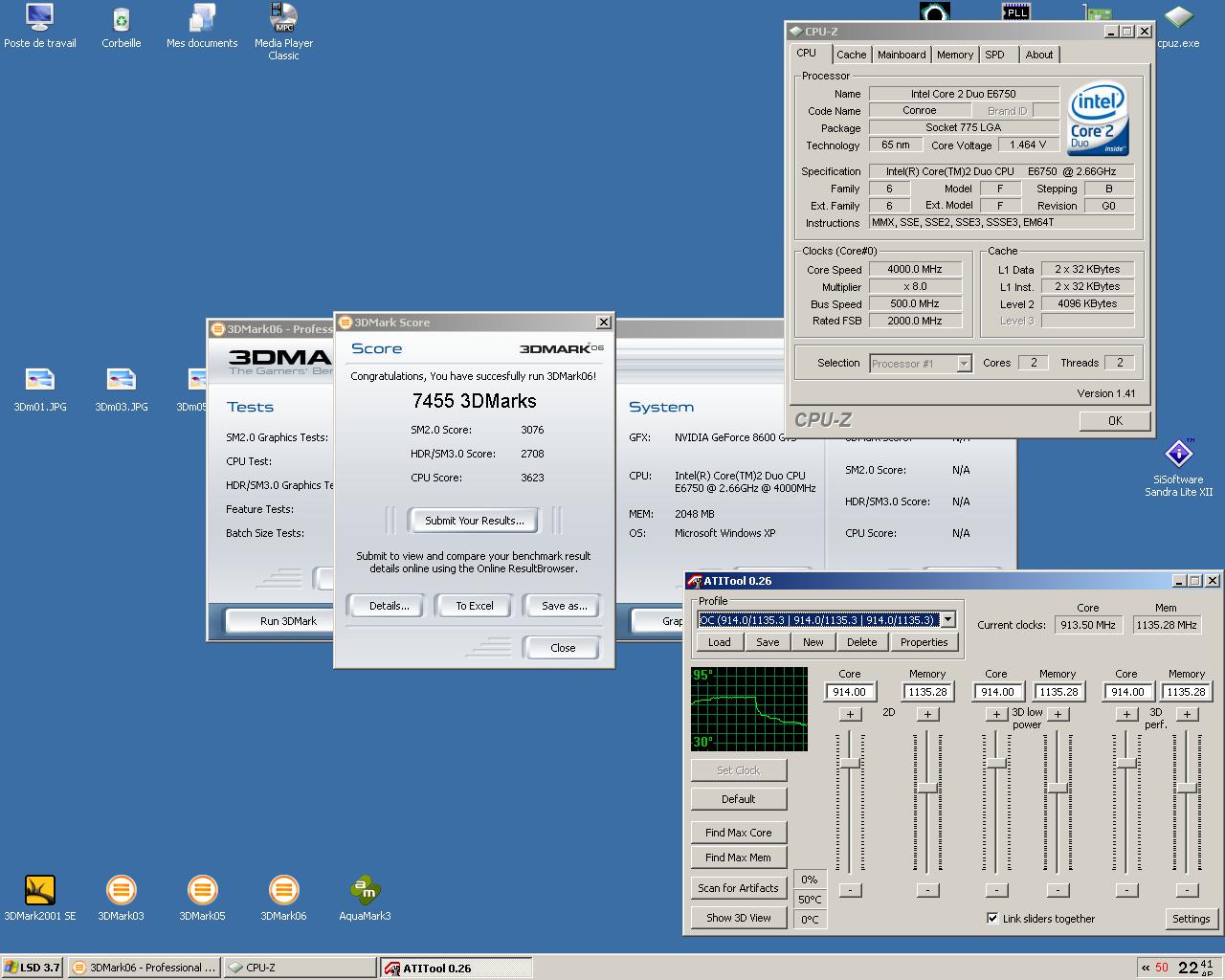Increase 3D perf. Core clock plus button
This screenshot has width=1225, height=980.
point(1126,714)
